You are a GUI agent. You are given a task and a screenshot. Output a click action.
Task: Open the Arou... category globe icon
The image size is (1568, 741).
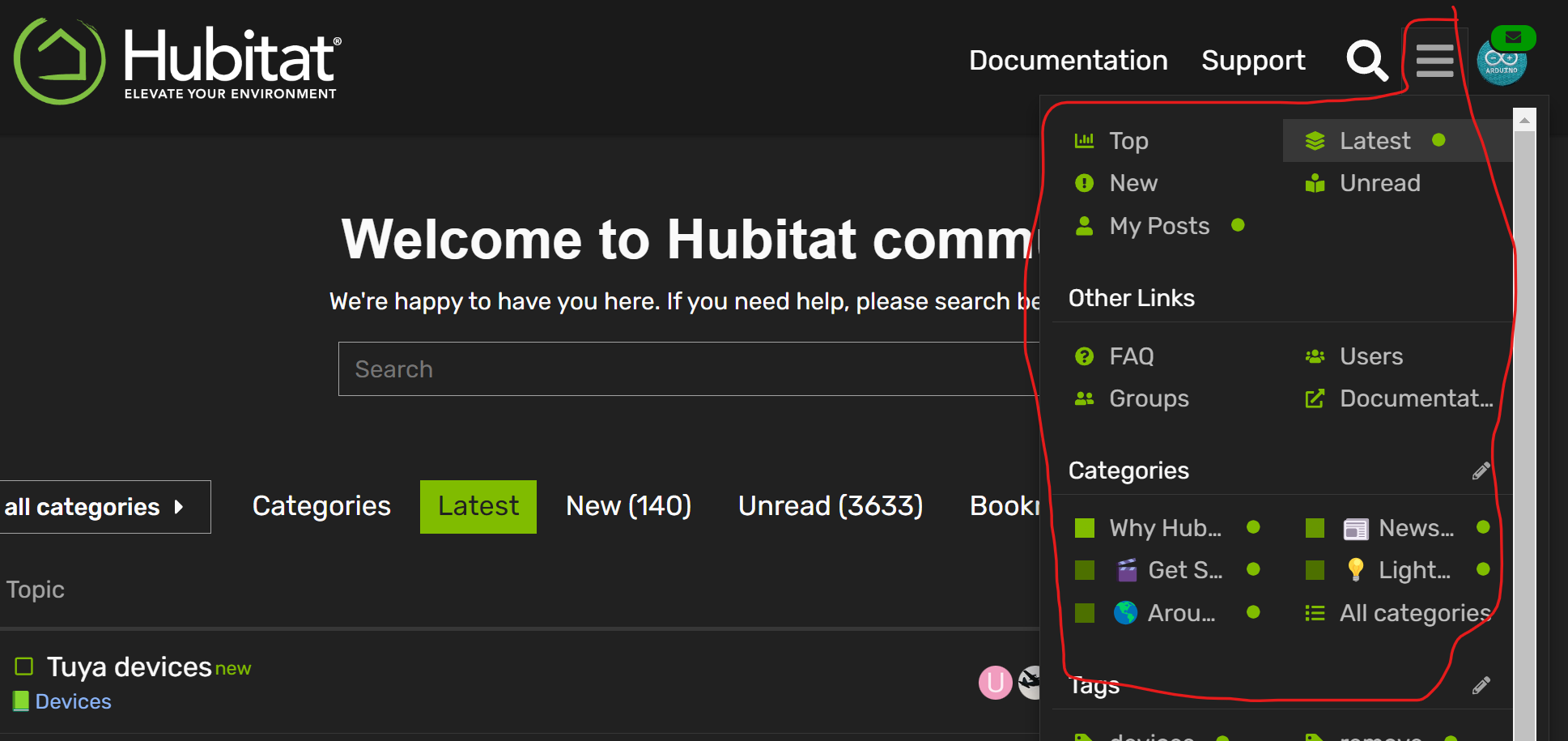1145,613
